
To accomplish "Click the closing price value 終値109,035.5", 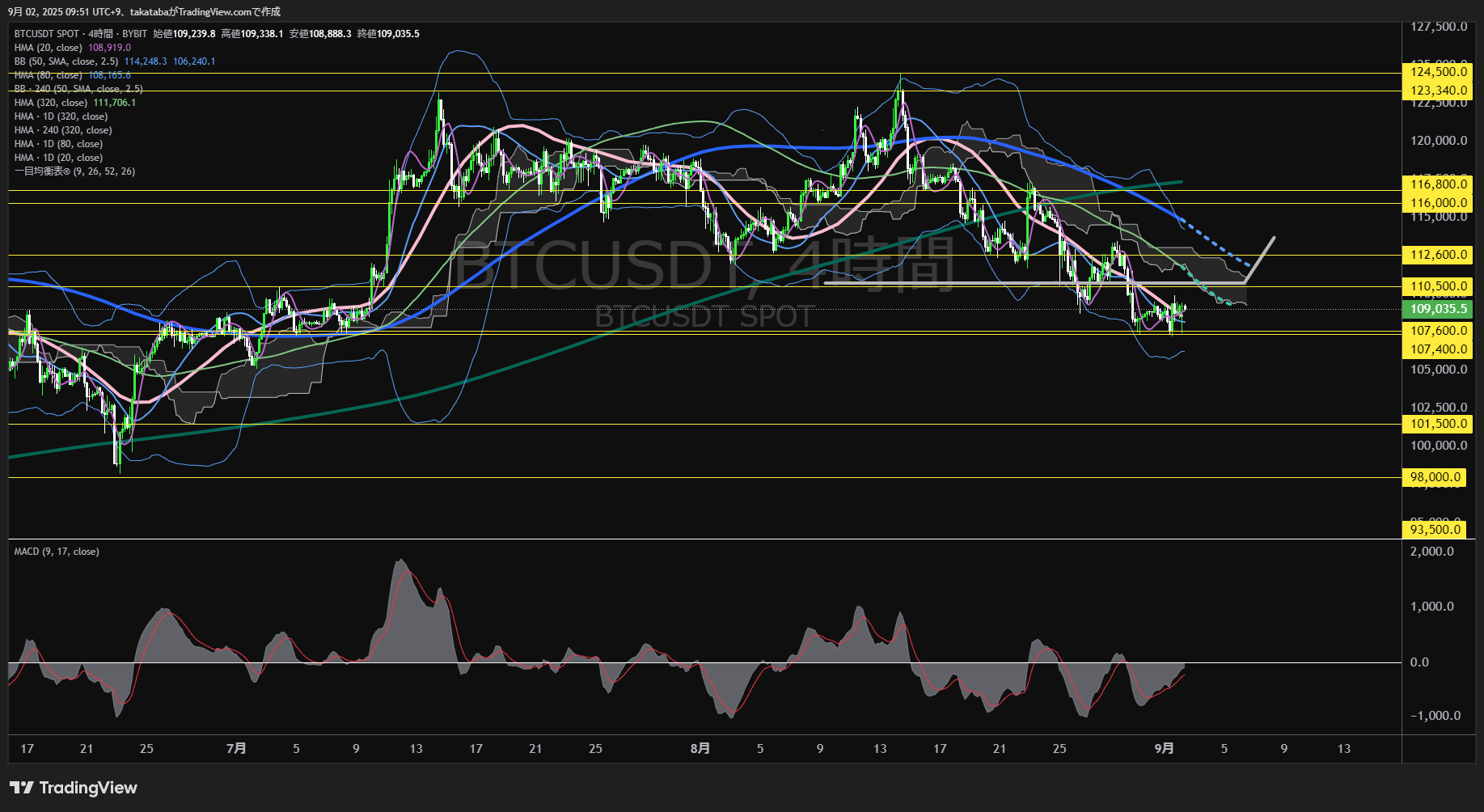I will click(x=388, y=34).
